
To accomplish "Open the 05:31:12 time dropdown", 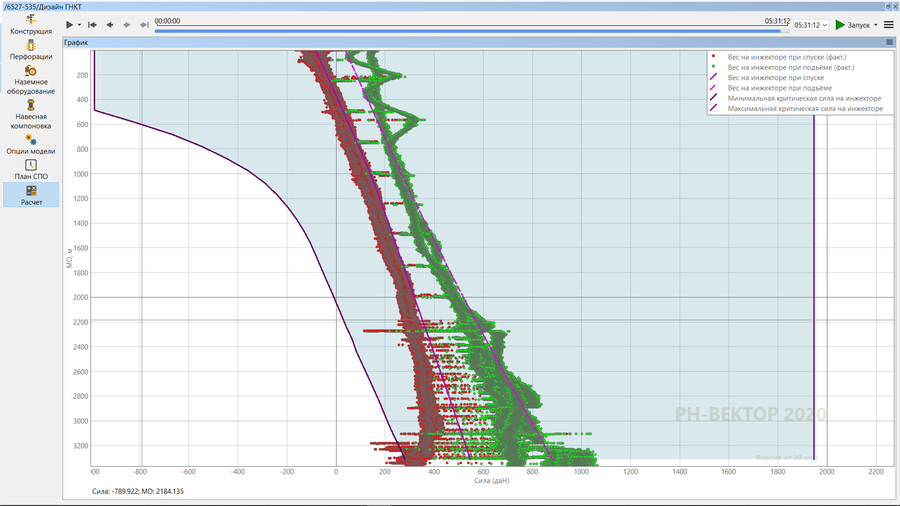I will (811, 25).
